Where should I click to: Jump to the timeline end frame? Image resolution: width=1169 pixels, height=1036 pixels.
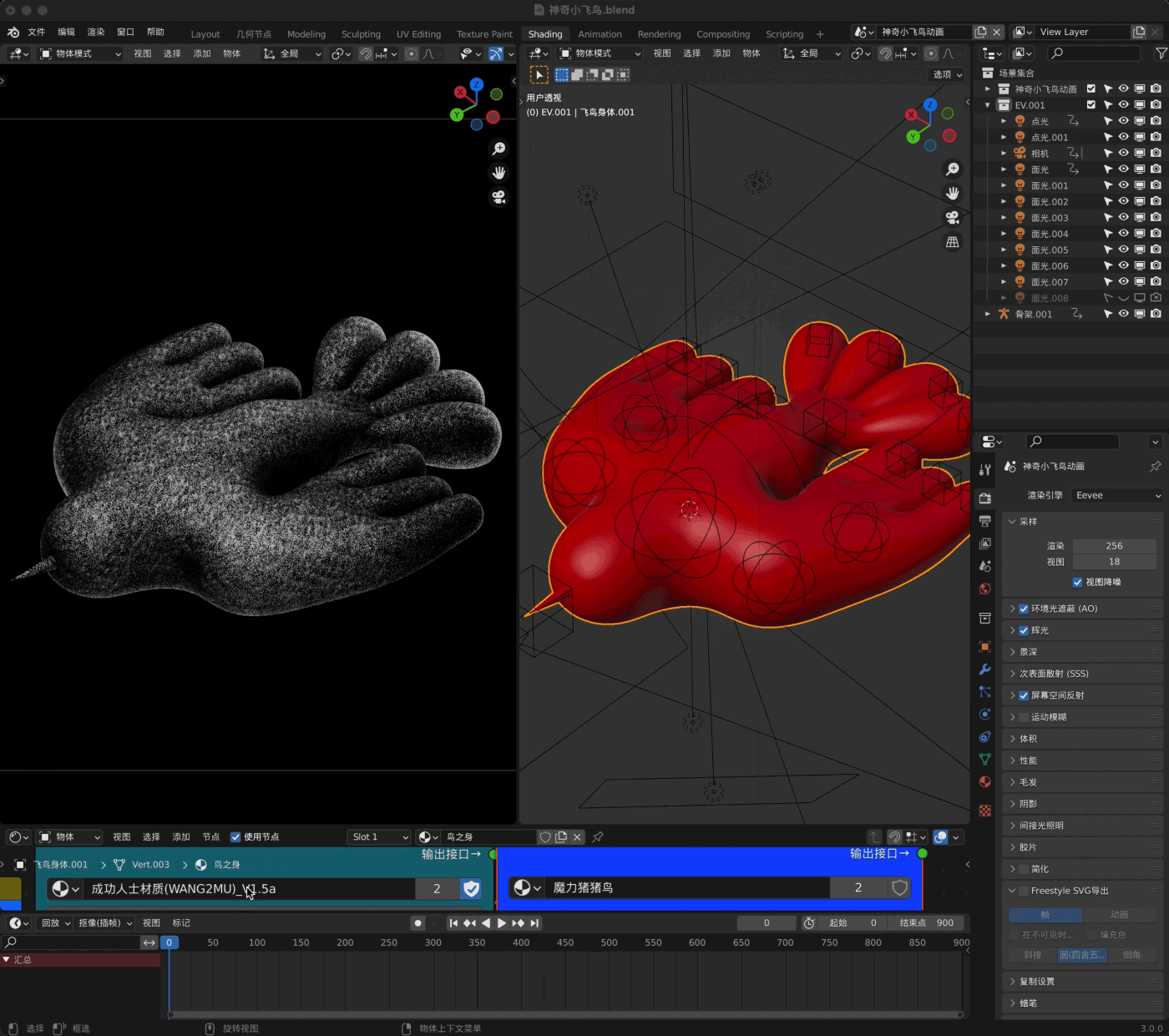point(534,923)
